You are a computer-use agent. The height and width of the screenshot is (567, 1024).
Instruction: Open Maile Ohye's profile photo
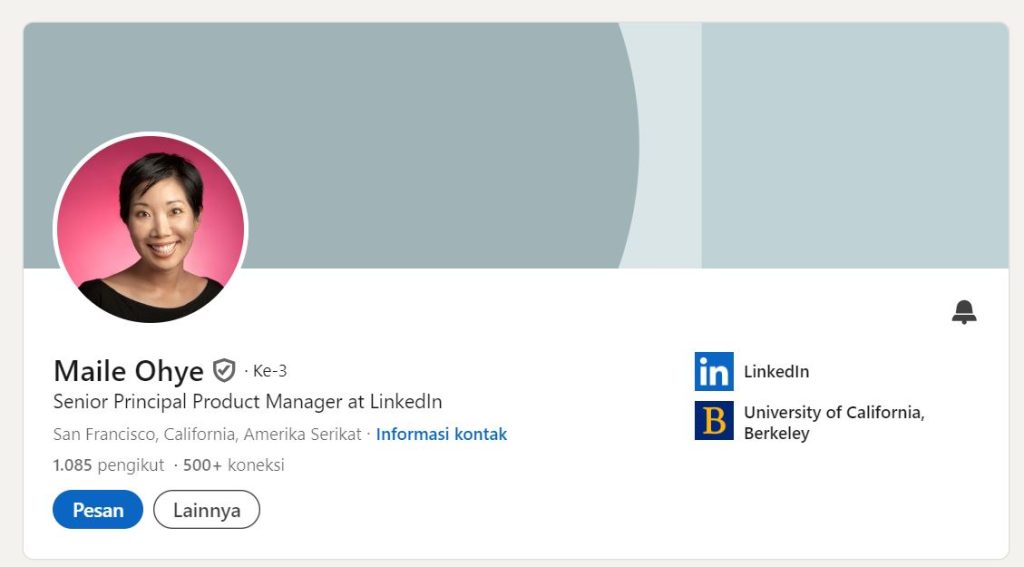tap(151, 228)
